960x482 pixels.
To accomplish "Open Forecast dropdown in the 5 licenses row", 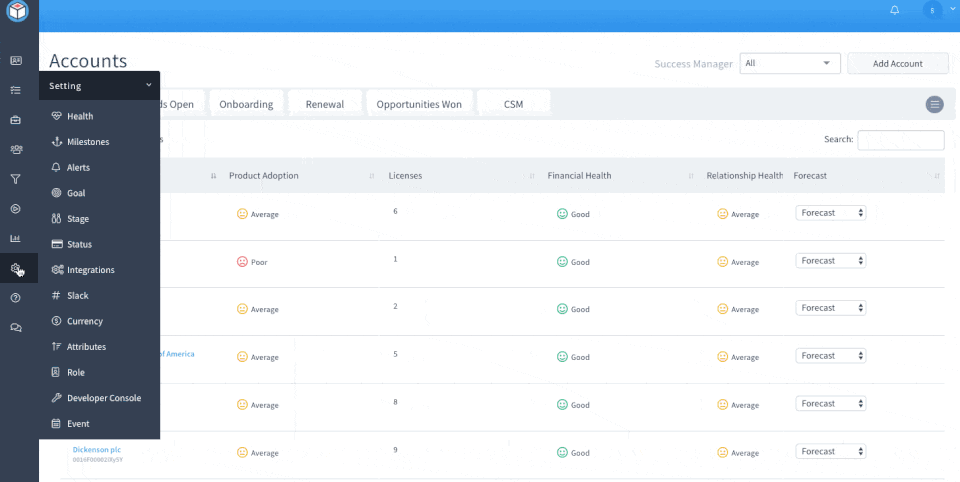I will (831, 356).
